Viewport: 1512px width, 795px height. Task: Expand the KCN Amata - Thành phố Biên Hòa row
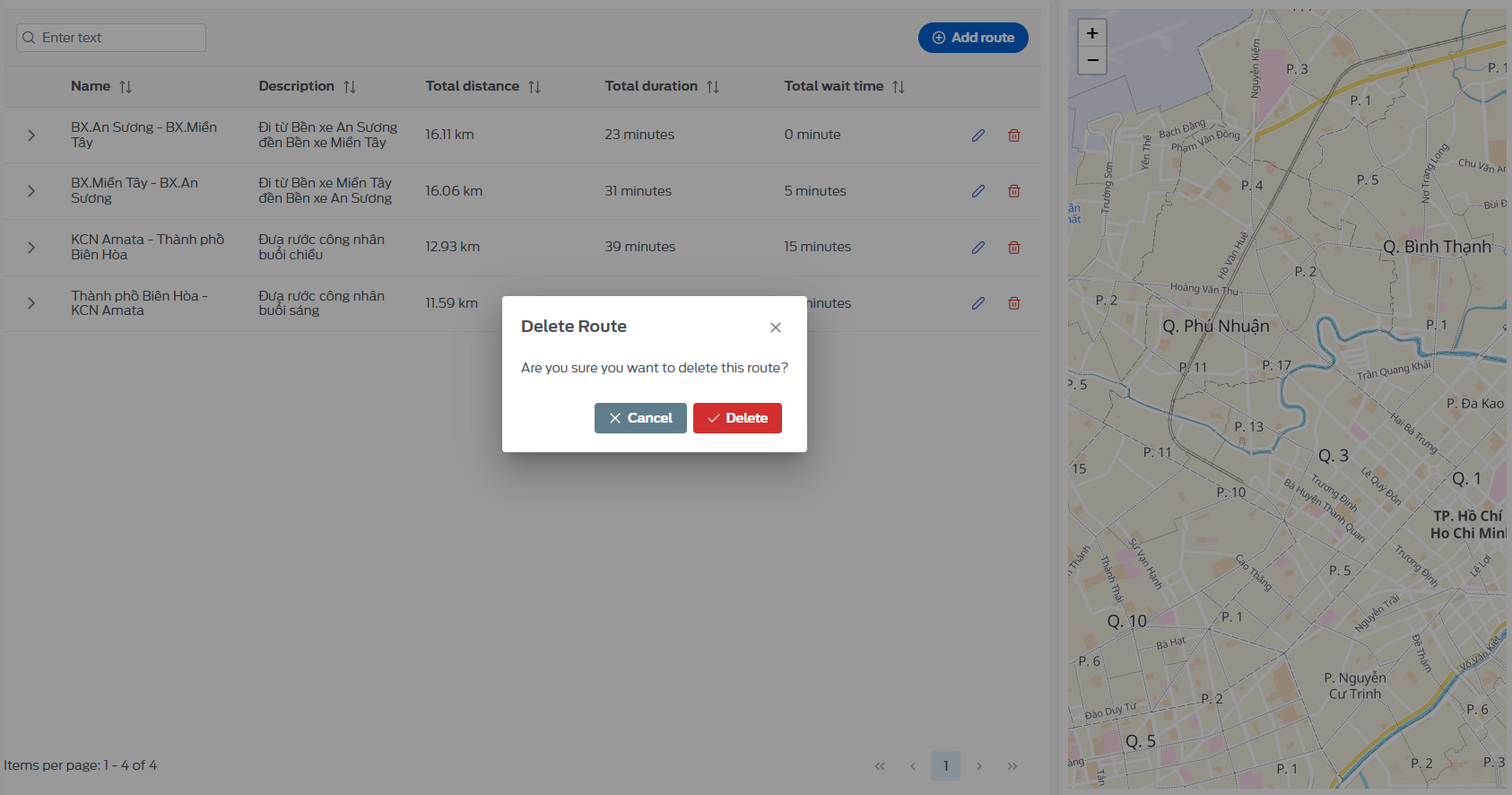[x=31, y=248]
